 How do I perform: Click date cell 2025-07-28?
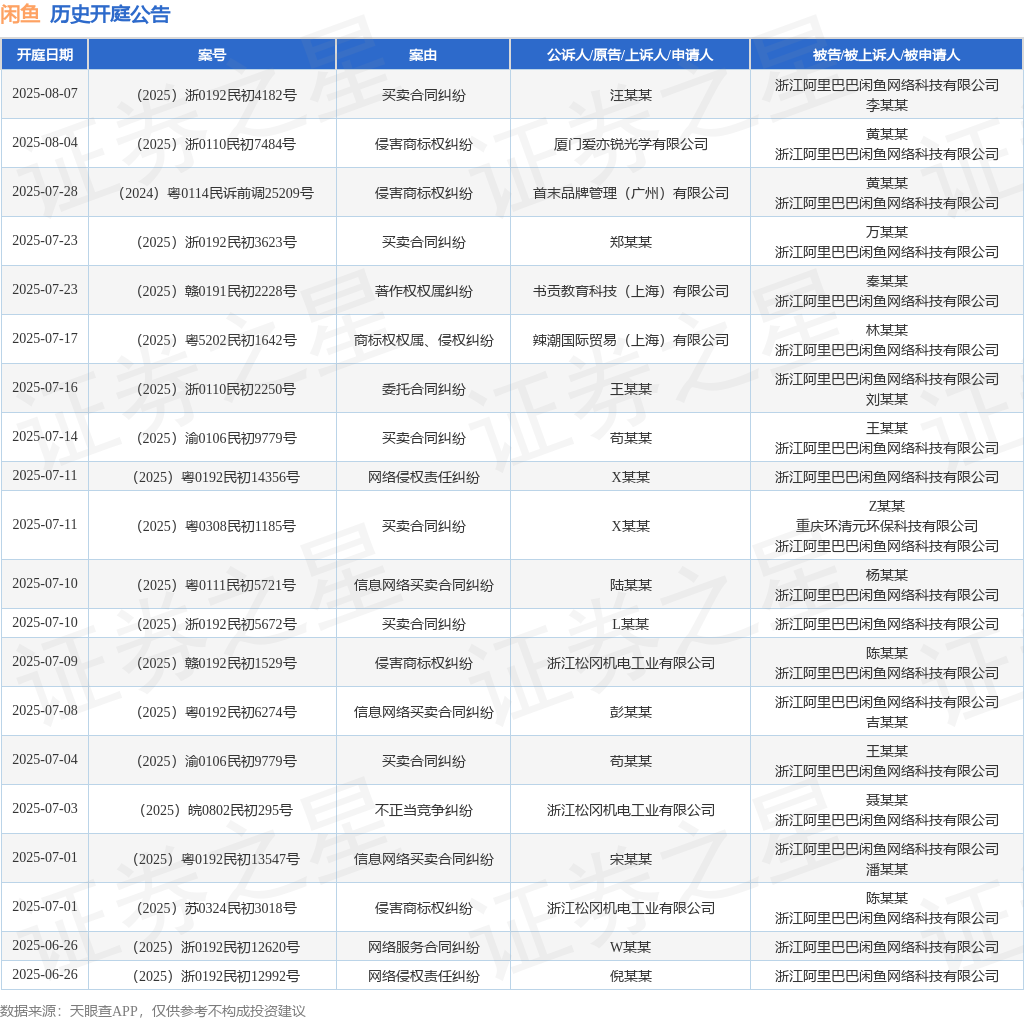(x=45, y=191)
